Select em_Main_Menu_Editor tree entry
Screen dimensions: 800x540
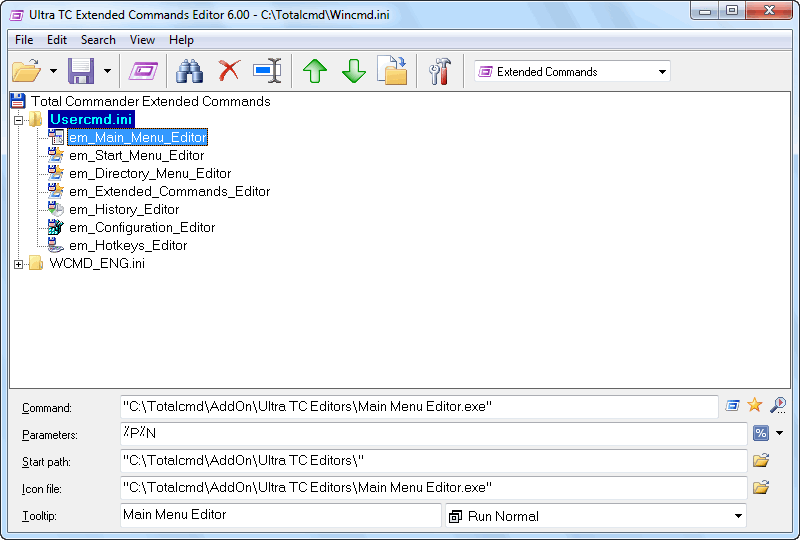tap(138, 137)
